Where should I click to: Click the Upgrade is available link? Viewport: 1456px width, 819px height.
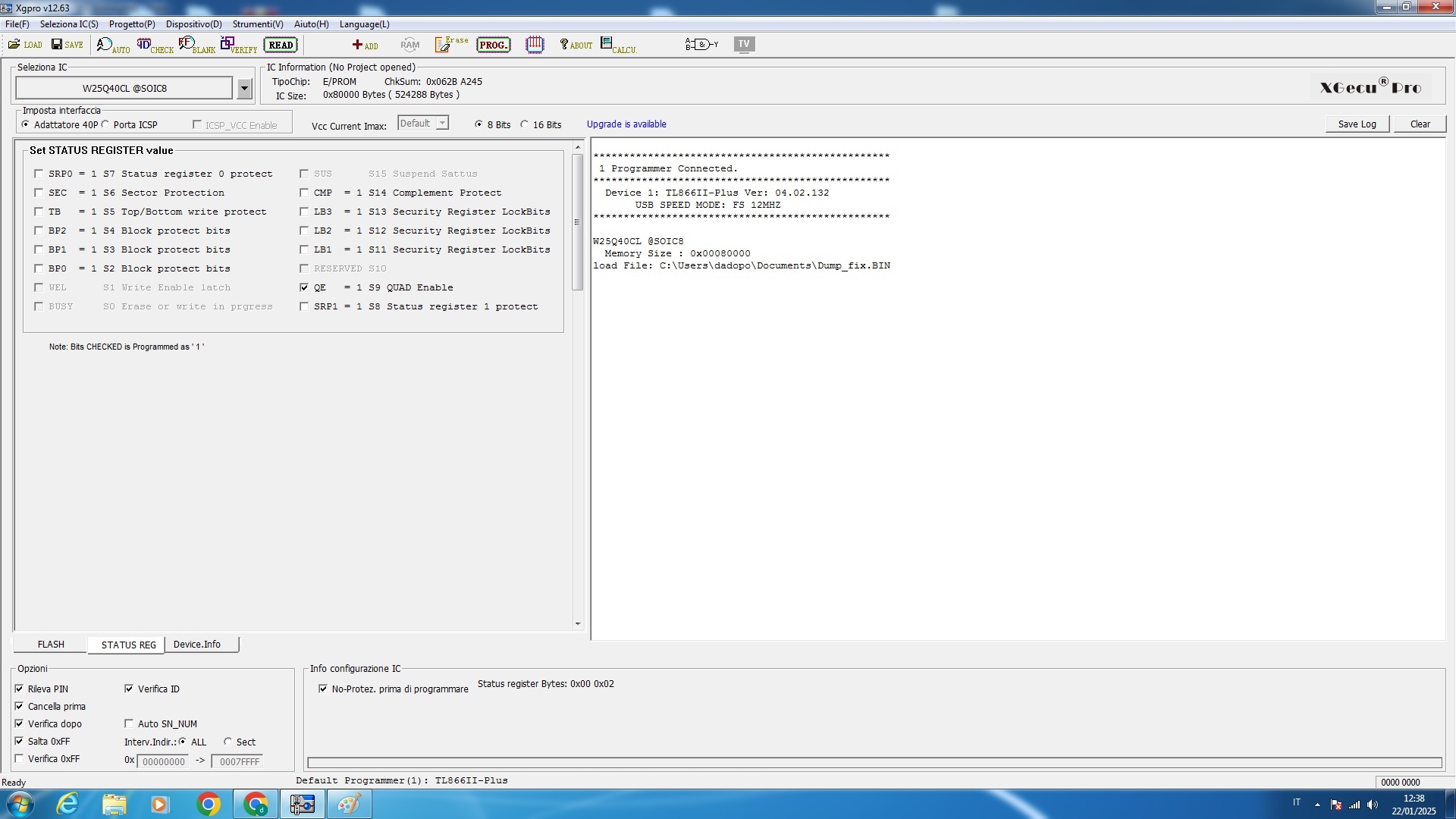click(x=626, y=124)
